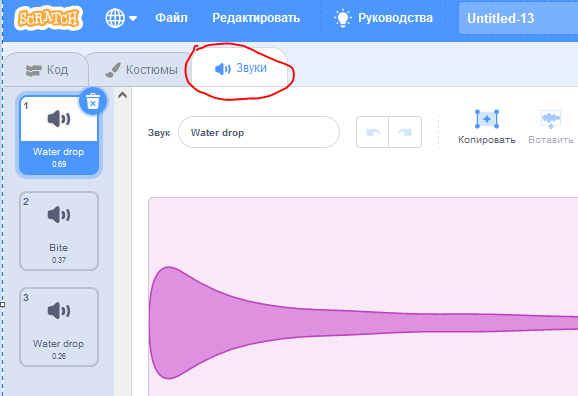Click the redo arrow button
578x396 pixels.
point(405,132)
